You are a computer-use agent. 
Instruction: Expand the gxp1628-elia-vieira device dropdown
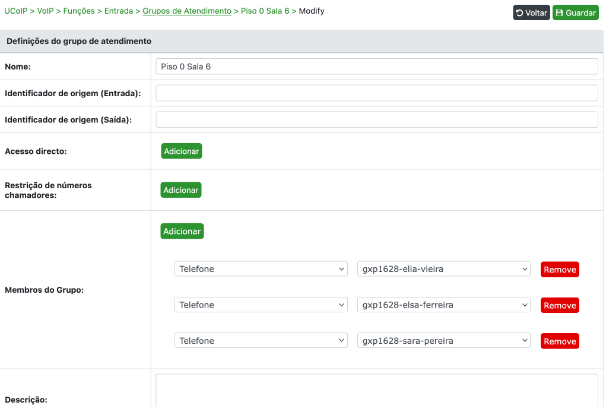point(444,269)
